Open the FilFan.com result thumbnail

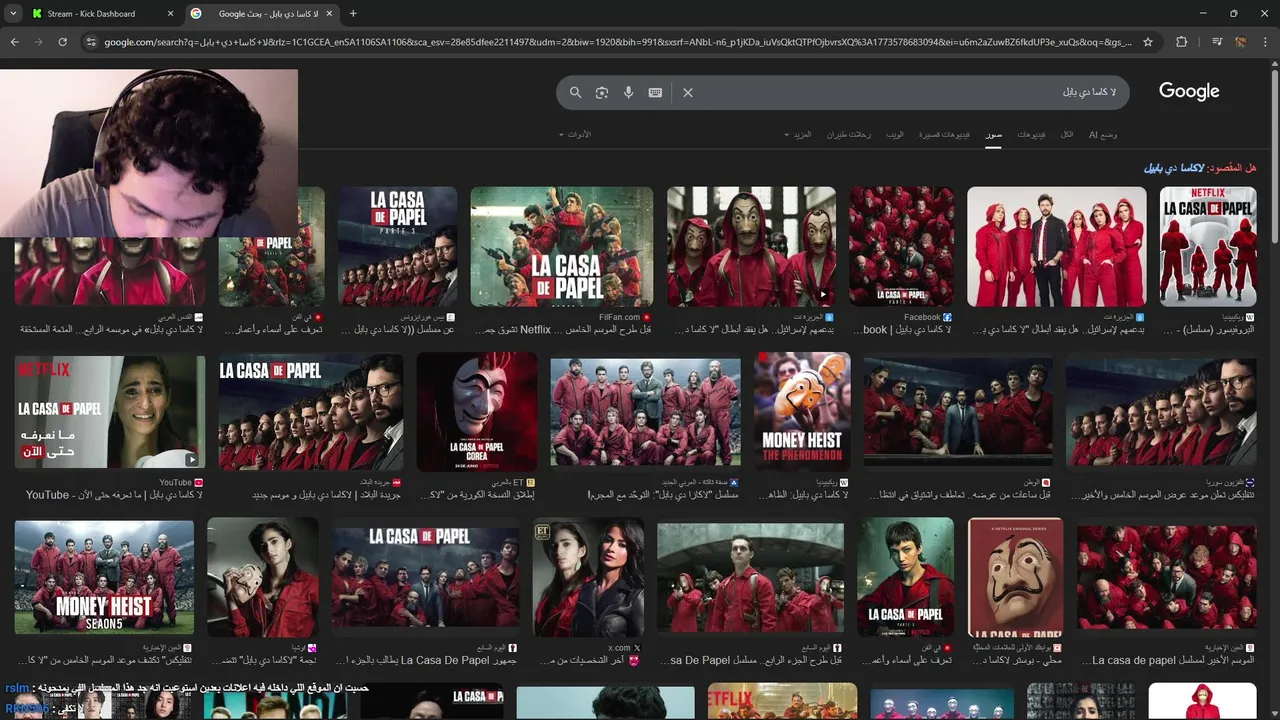coord(562,246)
